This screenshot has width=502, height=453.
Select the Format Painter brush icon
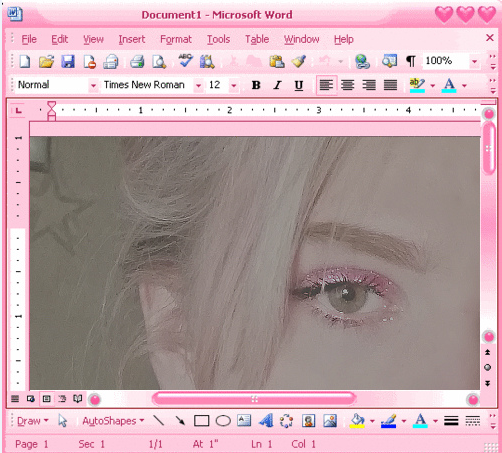(298, 61)
